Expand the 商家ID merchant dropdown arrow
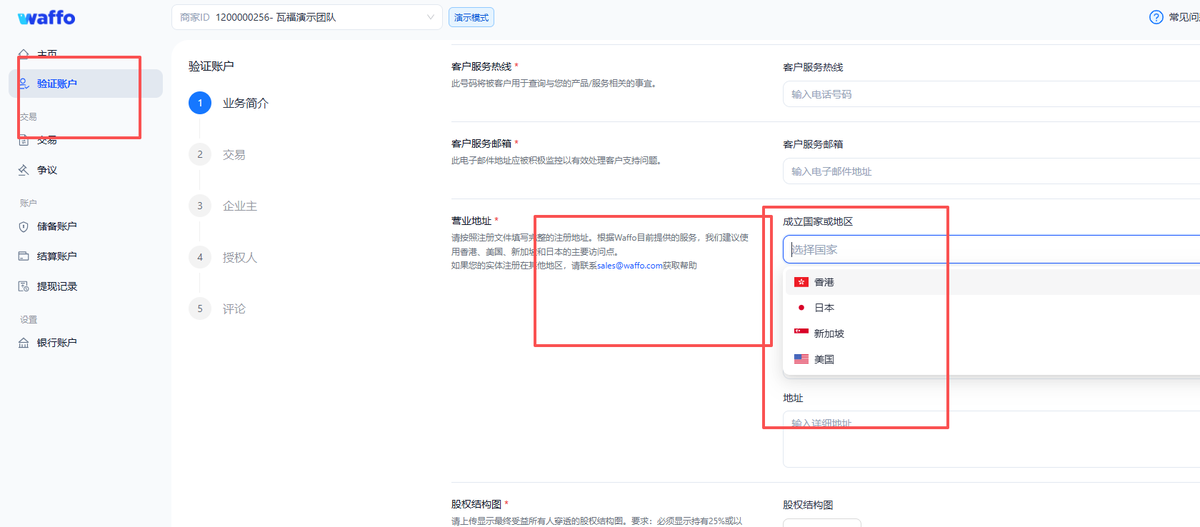This screenshot has height=527, width=1200. pyautogui.click(x=431, y=17)
